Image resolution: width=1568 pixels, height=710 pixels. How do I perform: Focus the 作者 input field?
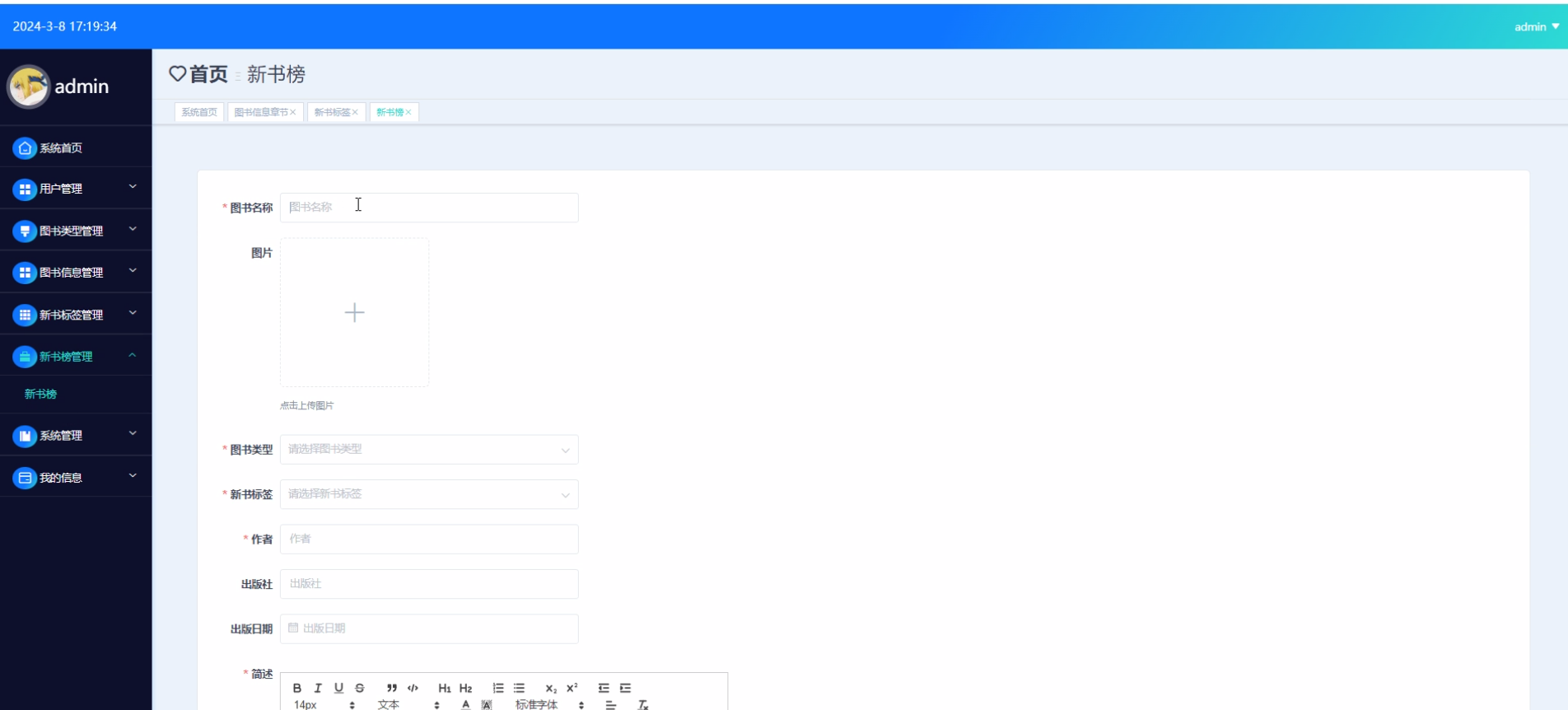tap(429, 540)
